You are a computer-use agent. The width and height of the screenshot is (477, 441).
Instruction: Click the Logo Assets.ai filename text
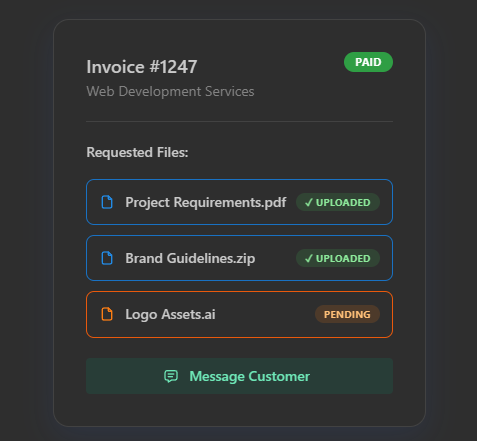click(x=170, y=314)
